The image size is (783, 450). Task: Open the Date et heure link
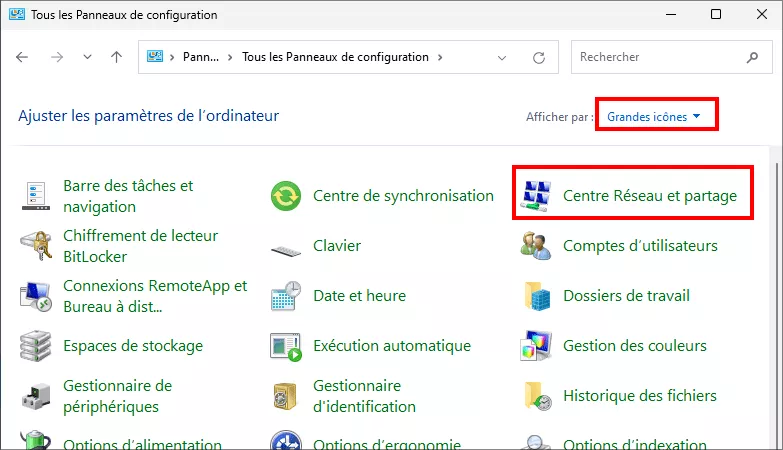click(x=360, y=296)
